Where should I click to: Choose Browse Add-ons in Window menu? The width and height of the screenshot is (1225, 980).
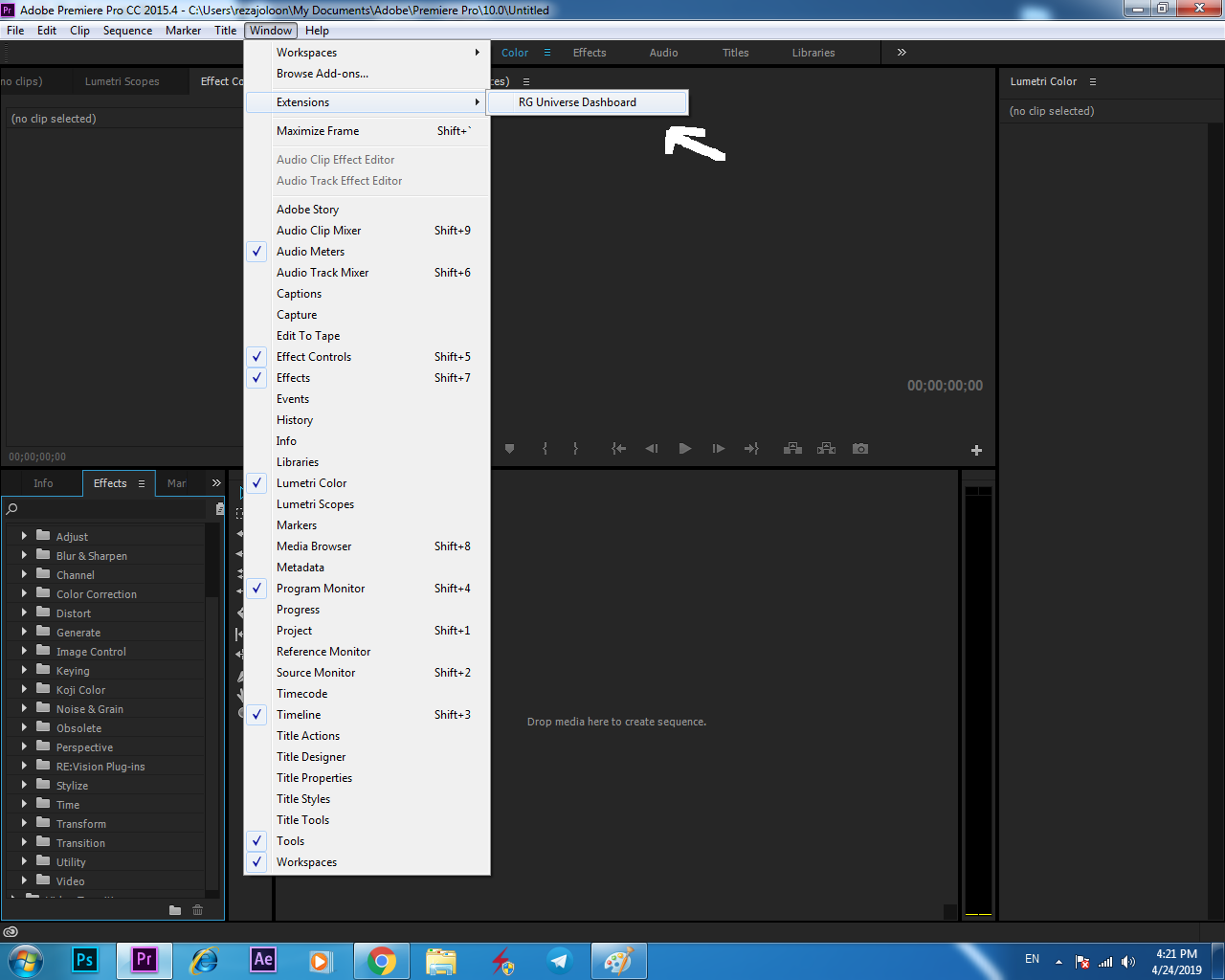pyautogui.click(x=367, y=74)
